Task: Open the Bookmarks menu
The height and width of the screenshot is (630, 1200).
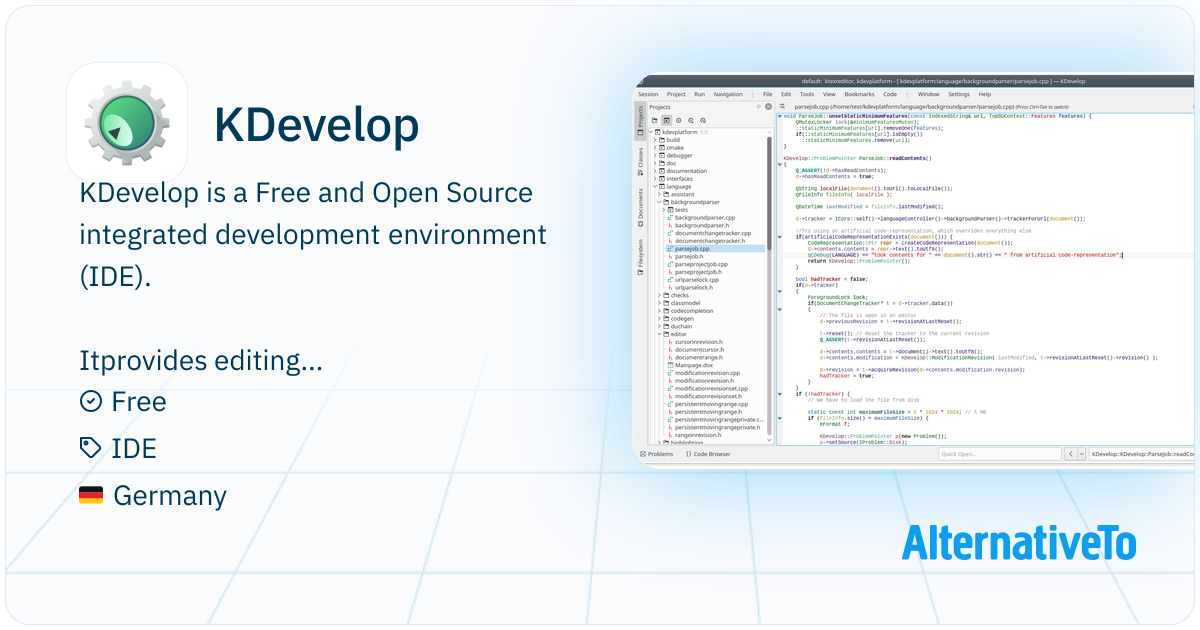Action: [x=859, y=94]
